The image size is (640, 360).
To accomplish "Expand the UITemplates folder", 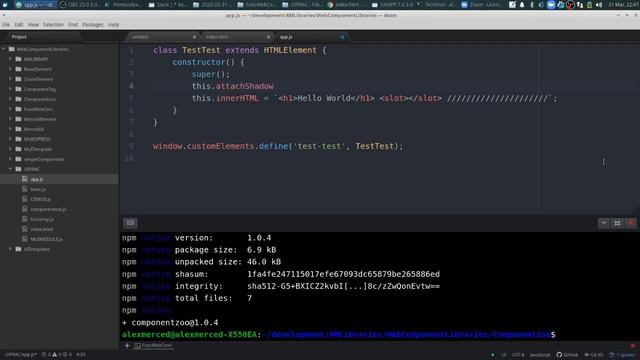I will point(11,249).
